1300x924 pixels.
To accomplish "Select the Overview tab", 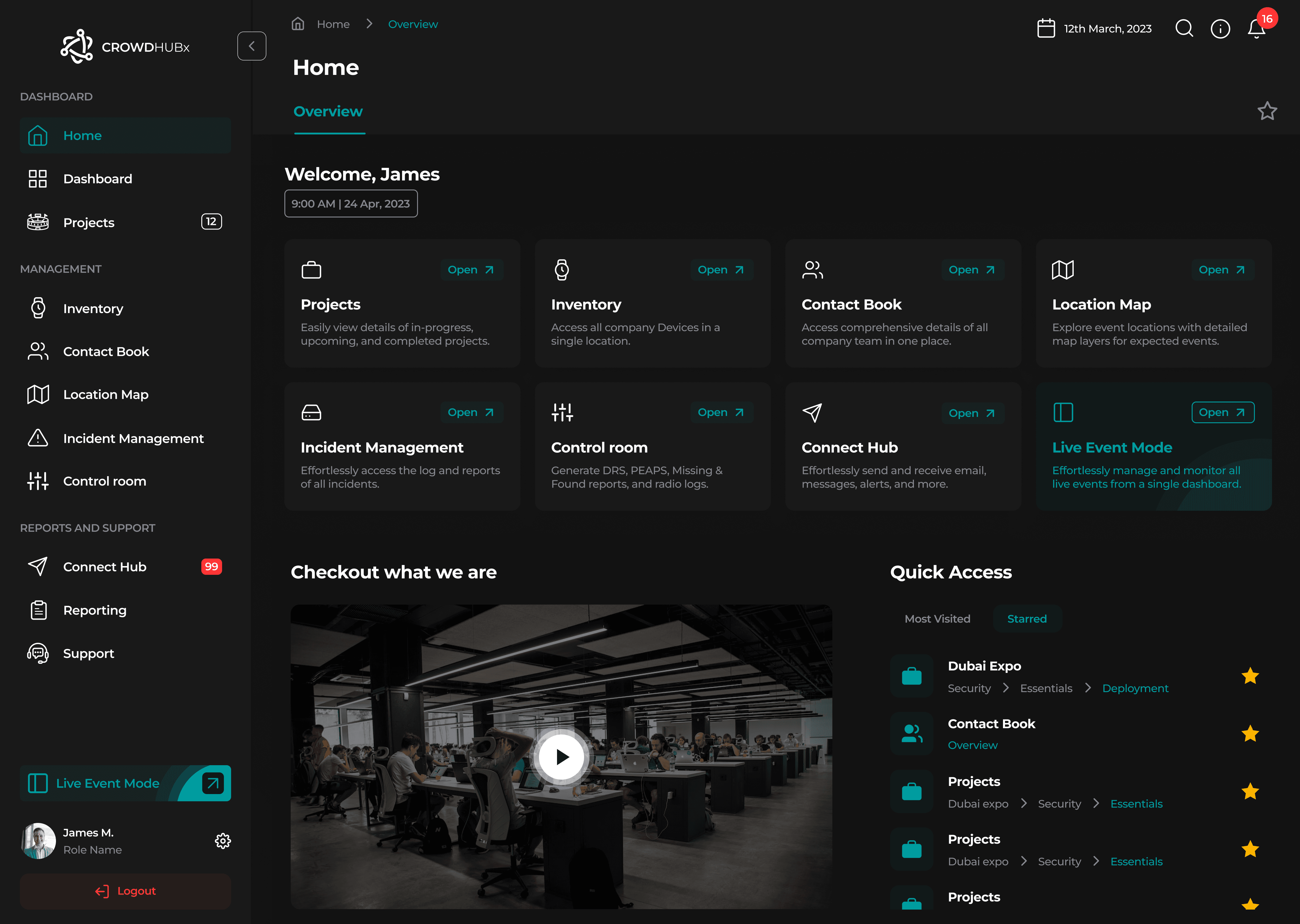I will click(x=328, y=112).
